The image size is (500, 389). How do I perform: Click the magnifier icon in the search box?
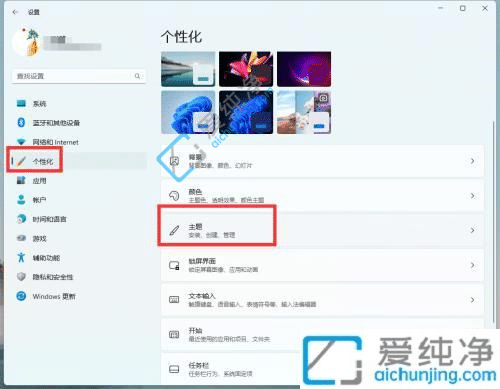pos(137,76)
